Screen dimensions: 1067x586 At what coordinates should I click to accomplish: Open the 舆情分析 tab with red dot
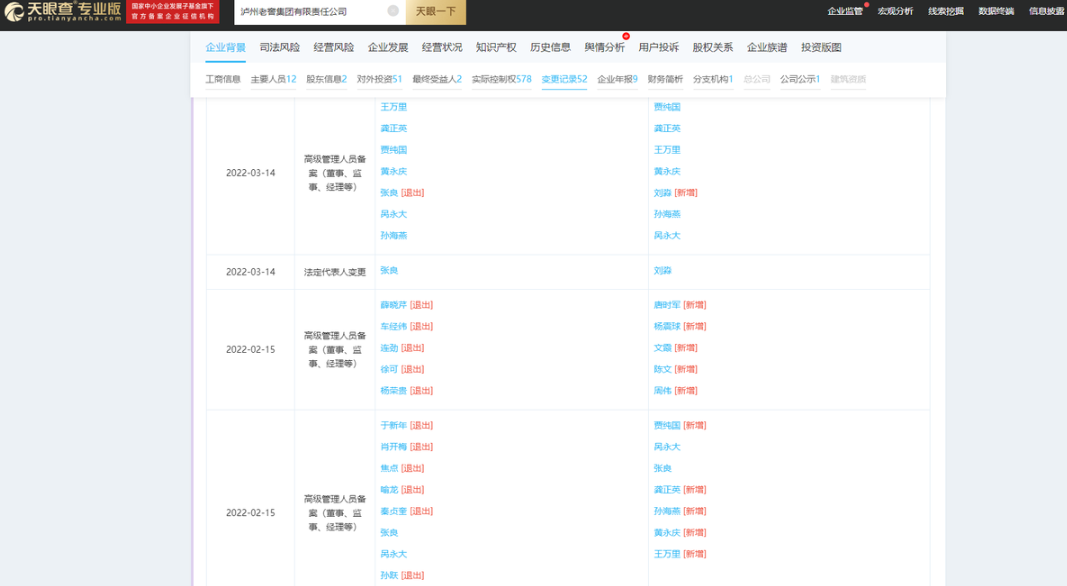(604, 47)
